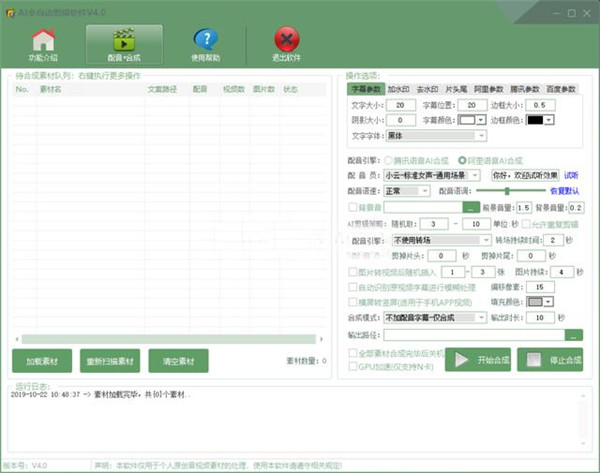Image resolution: width=600 pixels, height=473 pixels.
Task: Browse for a 背景音 audio file
Action: (471, 207)
